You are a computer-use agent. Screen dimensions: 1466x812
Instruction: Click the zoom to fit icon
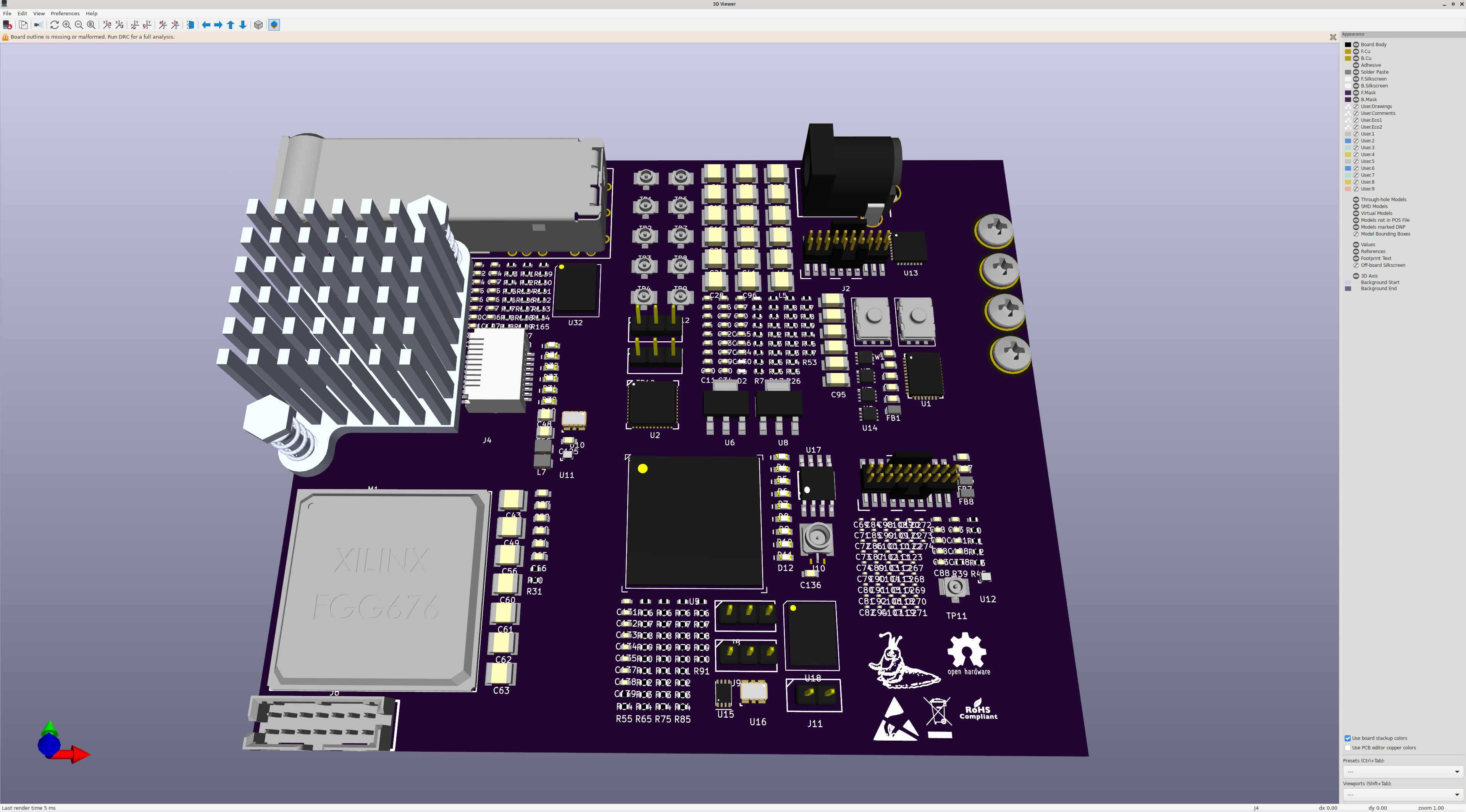(x=91, y=25)
